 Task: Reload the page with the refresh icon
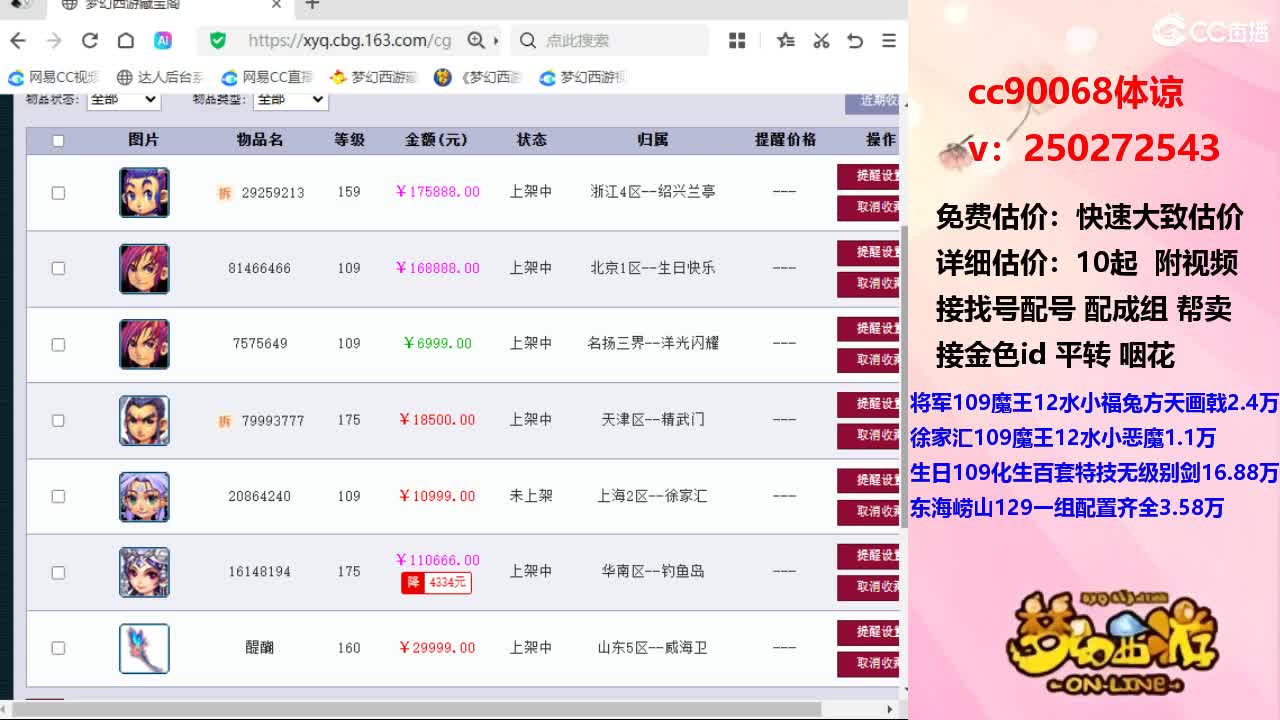click(90, 41)
